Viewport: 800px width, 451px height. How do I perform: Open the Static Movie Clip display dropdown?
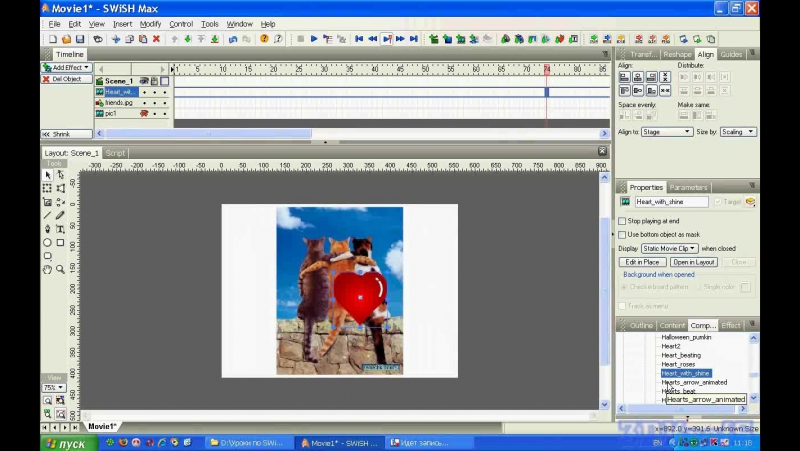click(x=669, y=248)
